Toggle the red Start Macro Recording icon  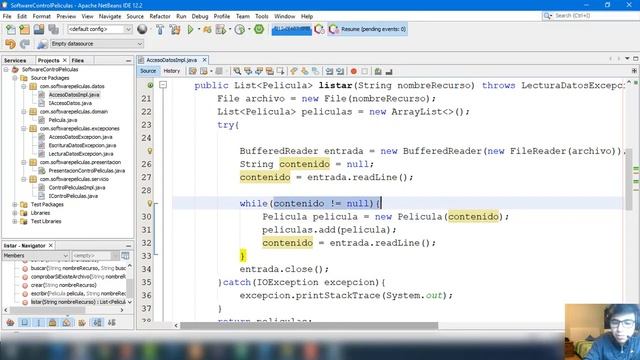[x=354, y=71]
